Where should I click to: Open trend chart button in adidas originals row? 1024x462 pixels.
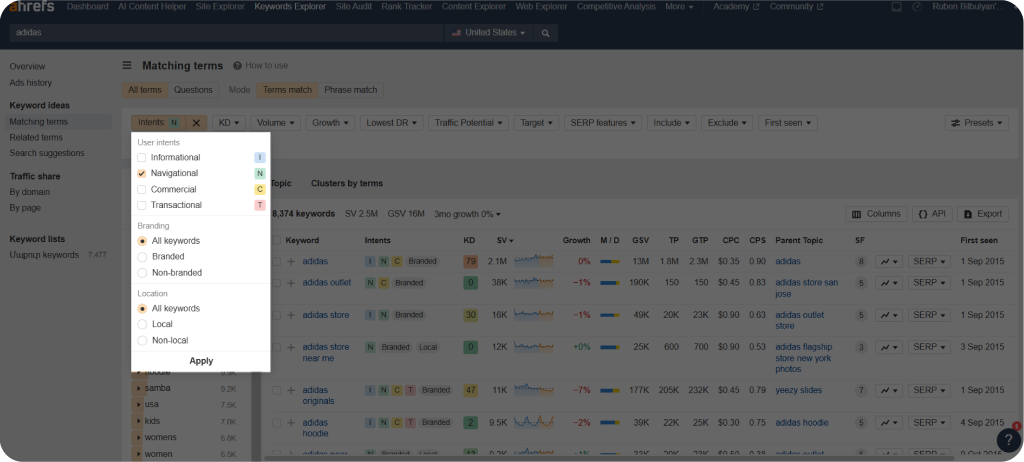click(889, 390)
